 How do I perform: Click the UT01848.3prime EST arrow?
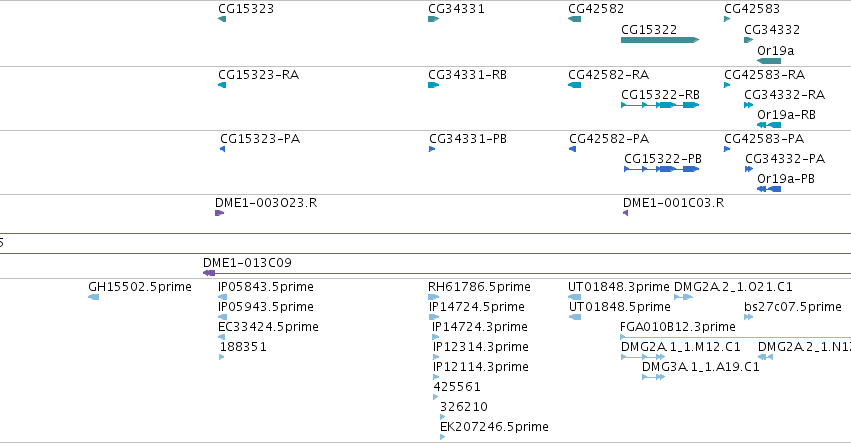click(574, 297)
